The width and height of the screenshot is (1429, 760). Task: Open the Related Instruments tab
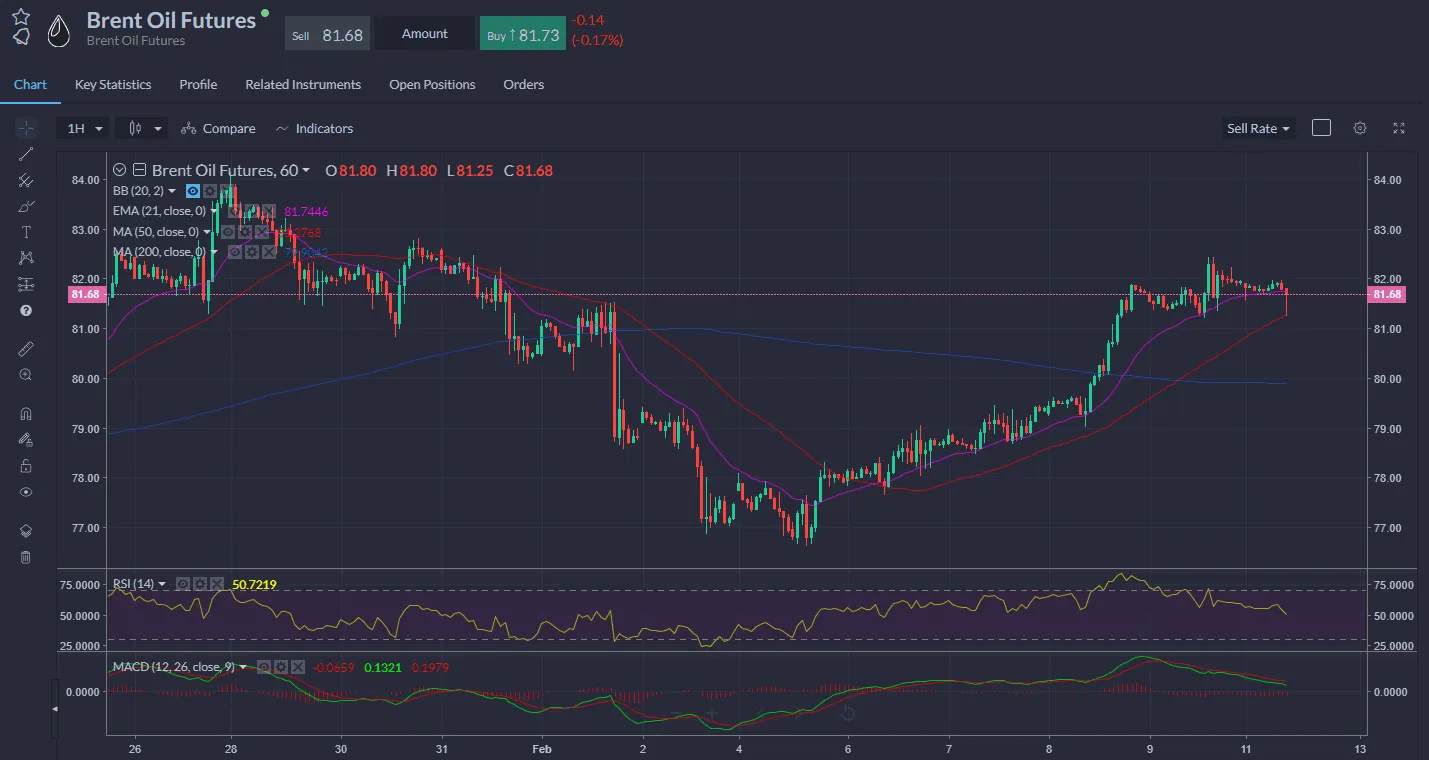303,84
